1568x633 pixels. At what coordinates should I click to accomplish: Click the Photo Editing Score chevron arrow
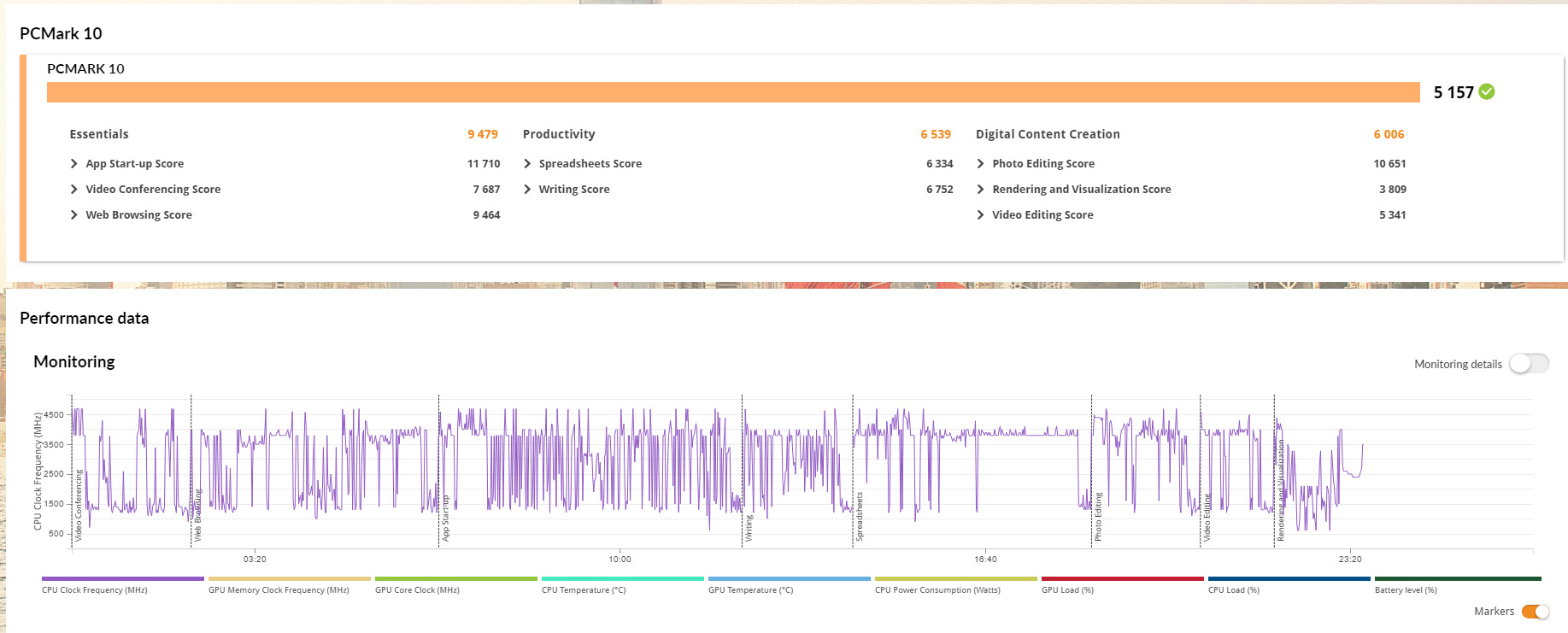(x=980, y=164)
